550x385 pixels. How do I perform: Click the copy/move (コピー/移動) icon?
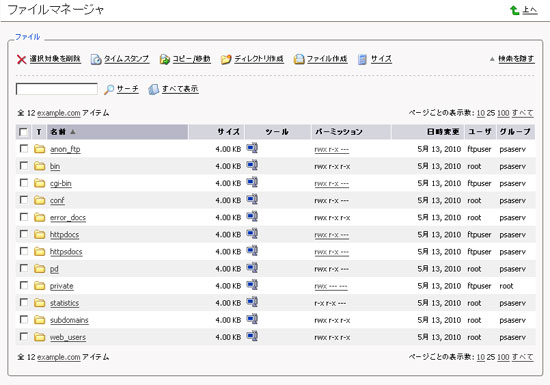tap(165, 59)
